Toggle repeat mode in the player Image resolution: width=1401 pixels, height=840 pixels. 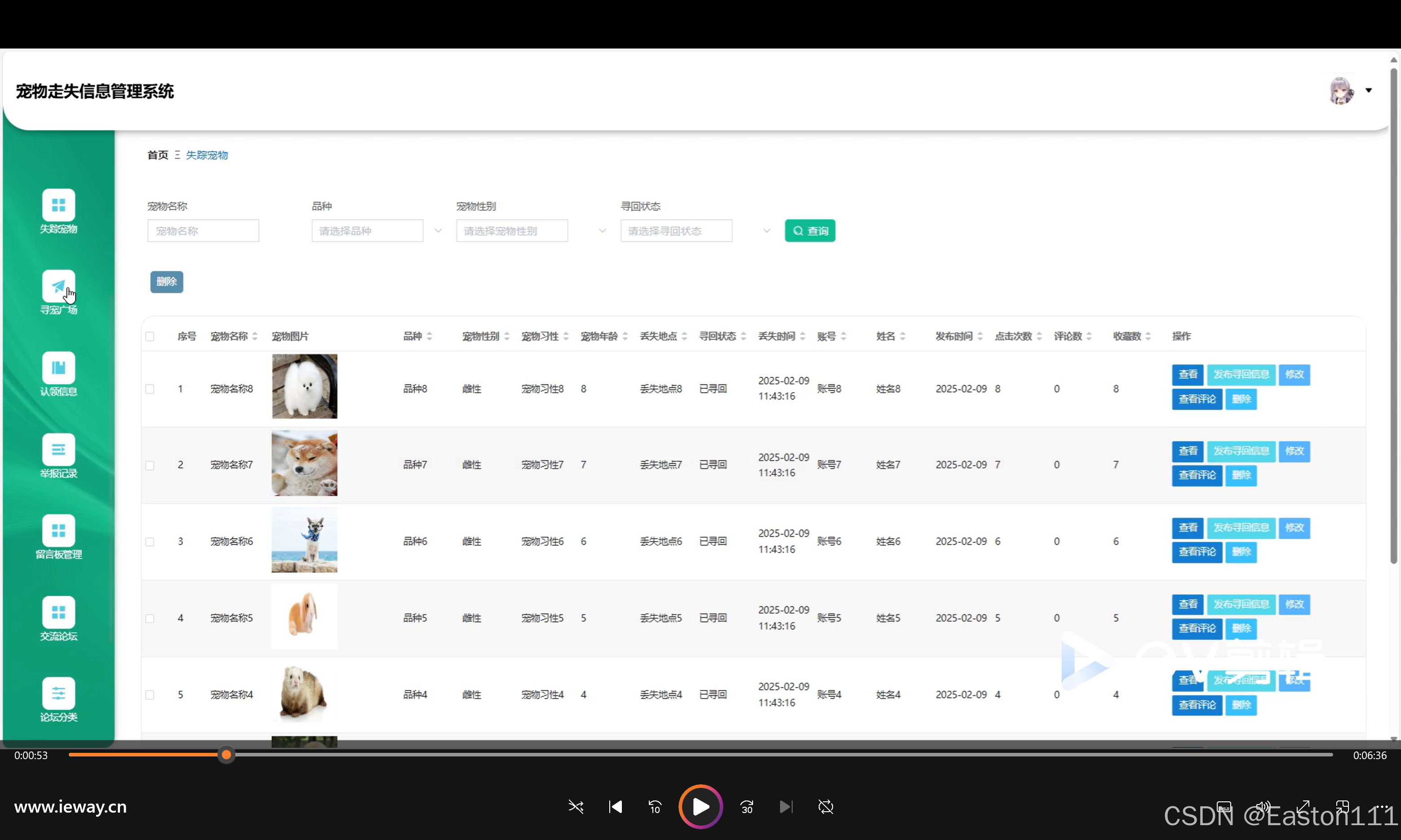tap(826, 807)
